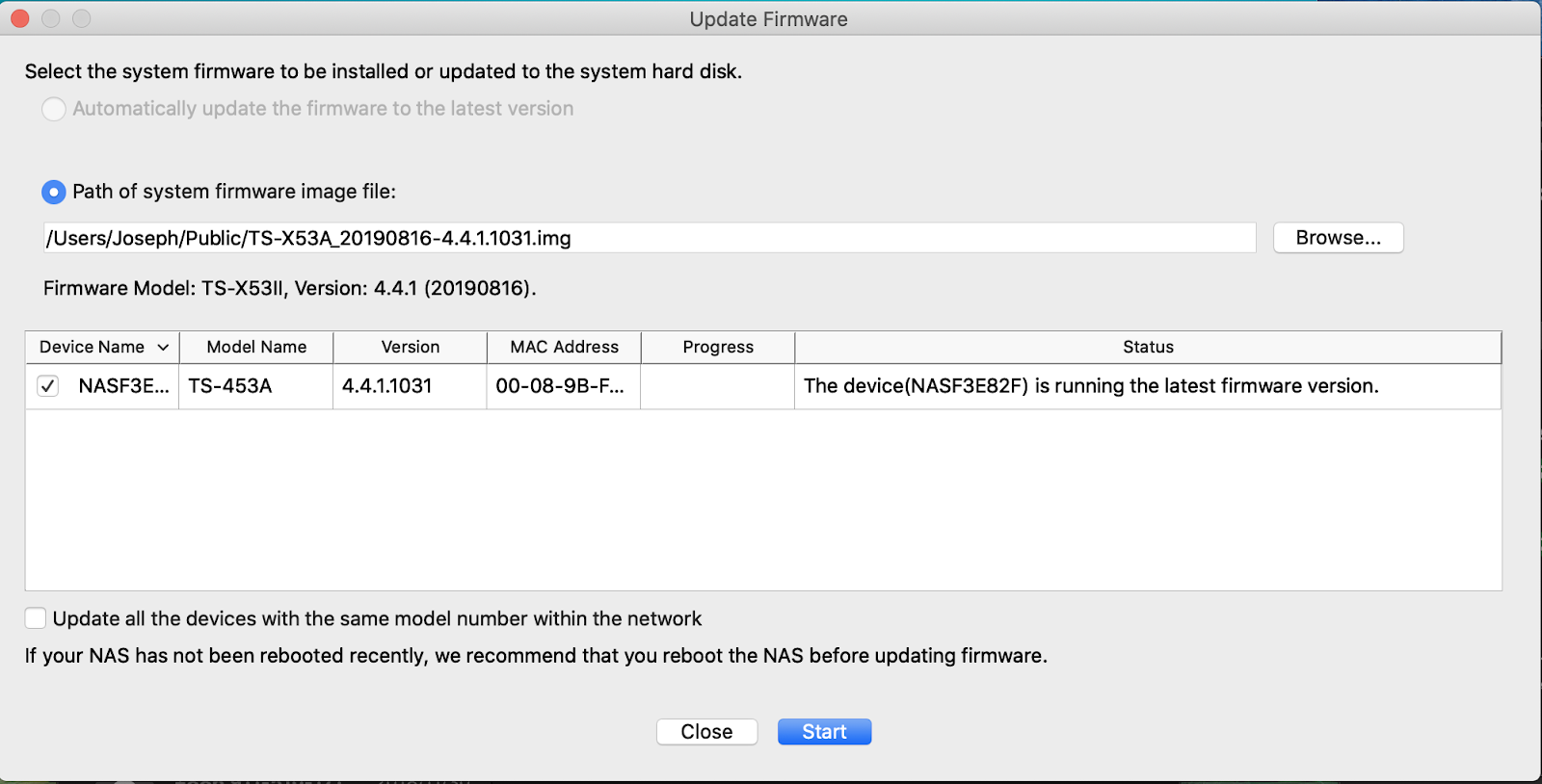Sort by Model Name column header
1542x784 pixels.
tap(256, 347)
